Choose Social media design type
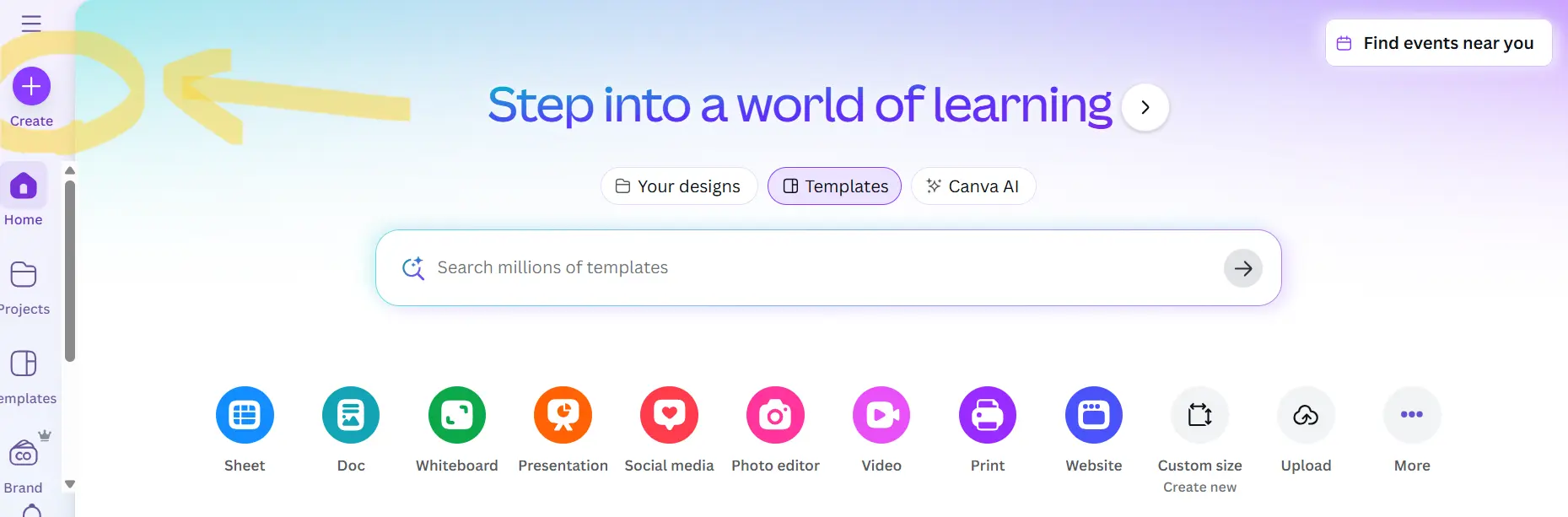 669,415
